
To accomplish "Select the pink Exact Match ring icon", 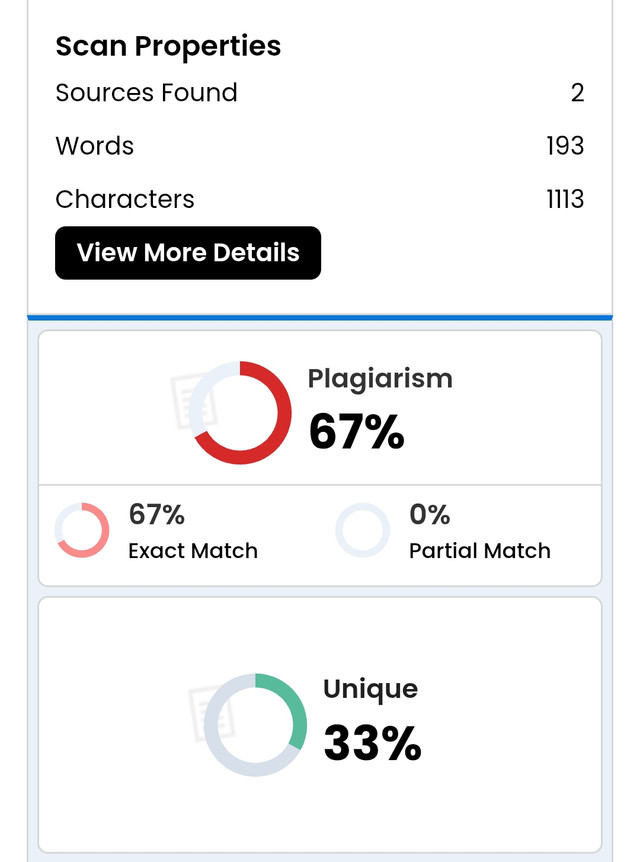I will 82,530.
